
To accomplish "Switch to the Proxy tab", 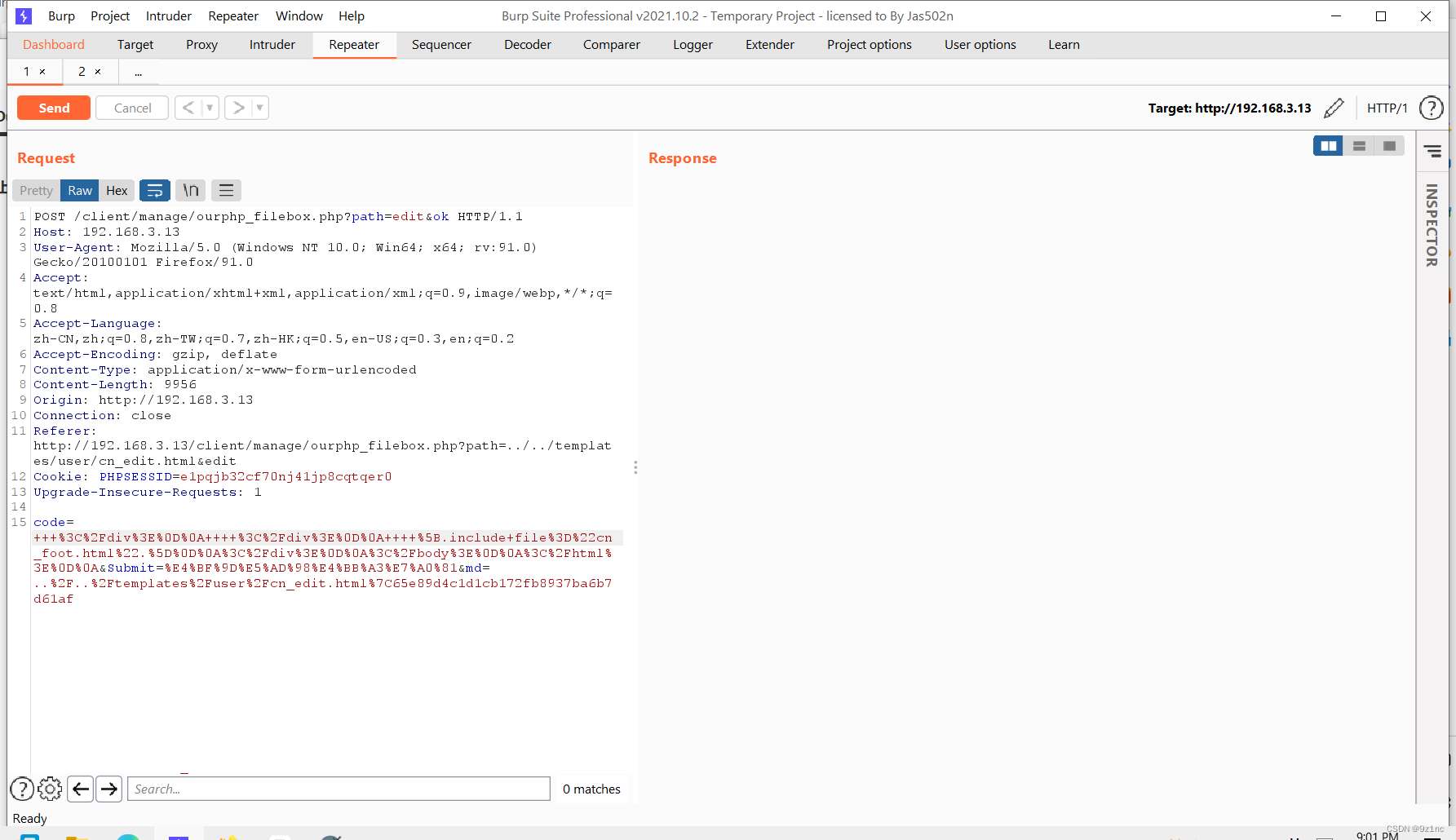I will pyautogui.click(x=201, y=45).
